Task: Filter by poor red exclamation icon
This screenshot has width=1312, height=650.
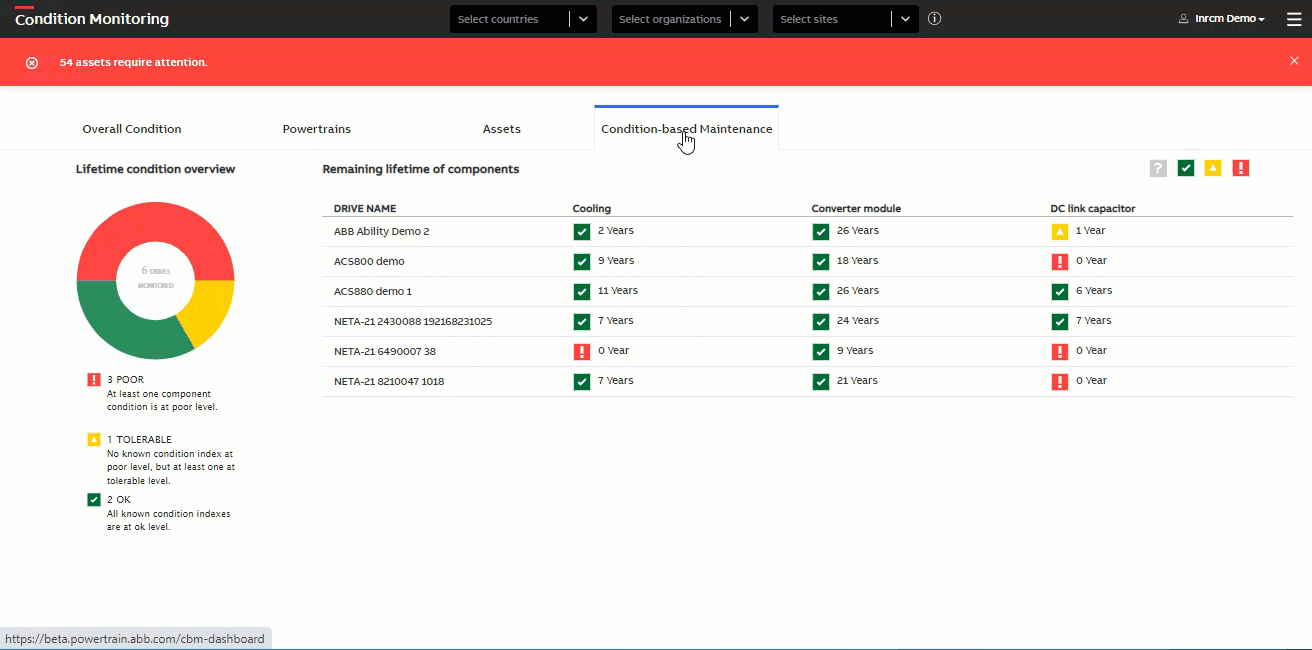Action: (1241, 169)
